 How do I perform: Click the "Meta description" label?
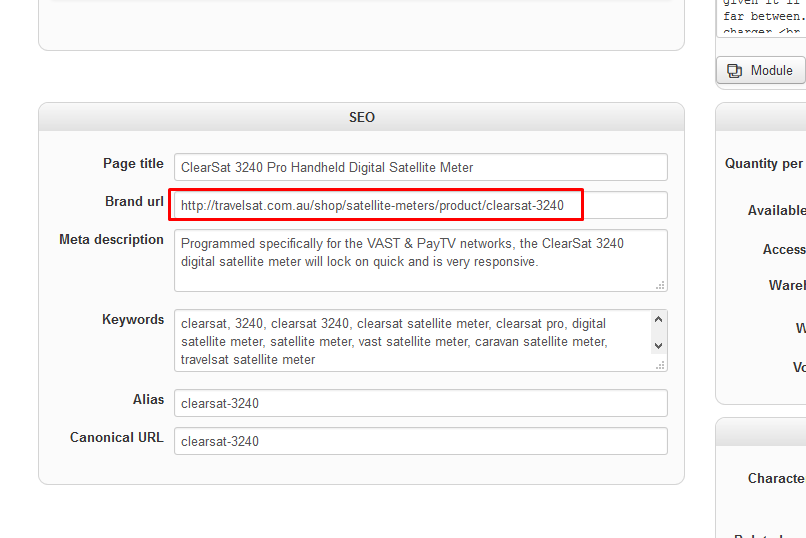point(111,239)
